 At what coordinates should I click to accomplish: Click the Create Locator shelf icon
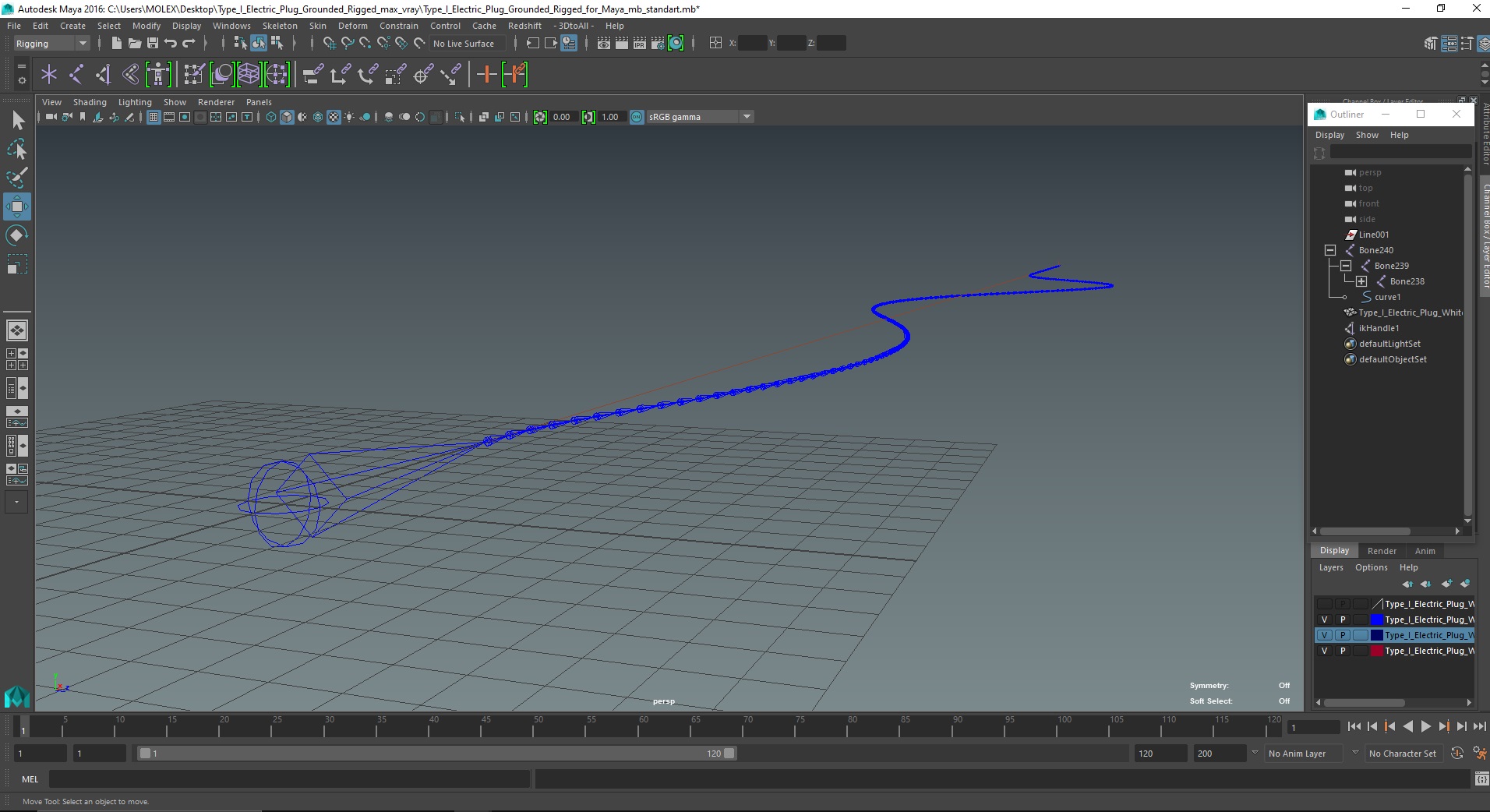pyautogui.click(x=49, y=75)
